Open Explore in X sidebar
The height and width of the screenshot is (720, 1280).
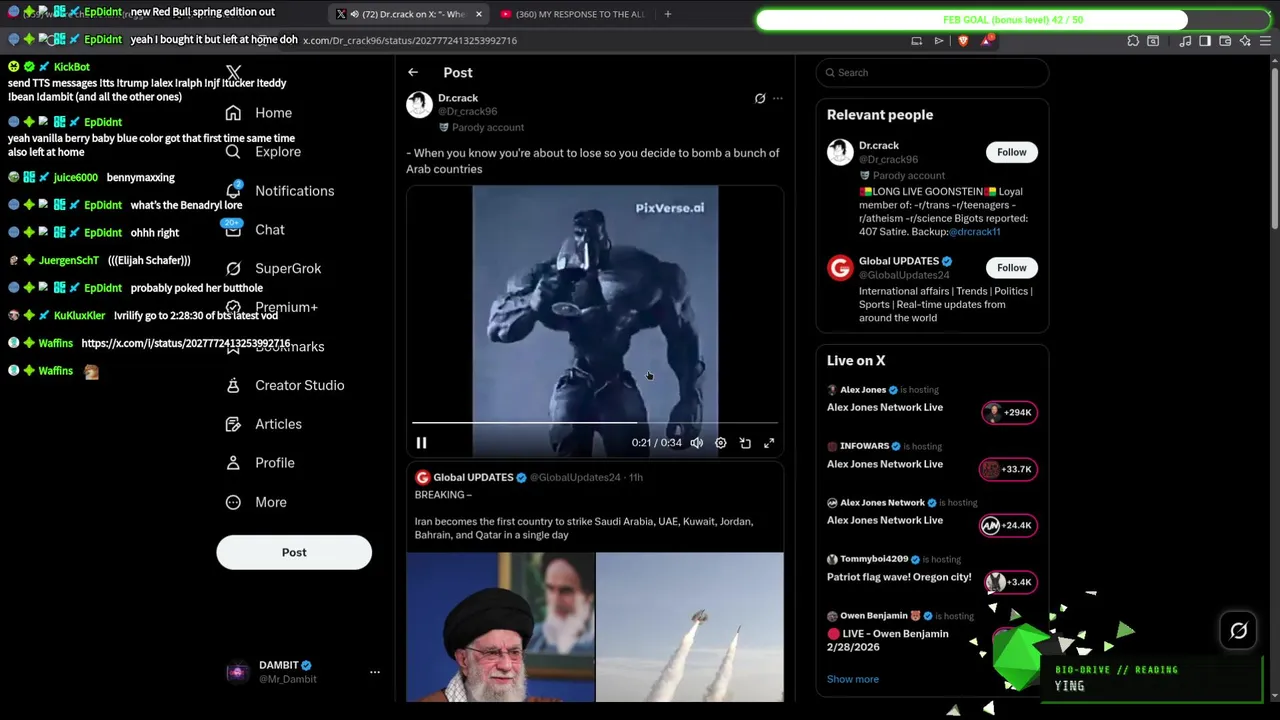[263, 152]
